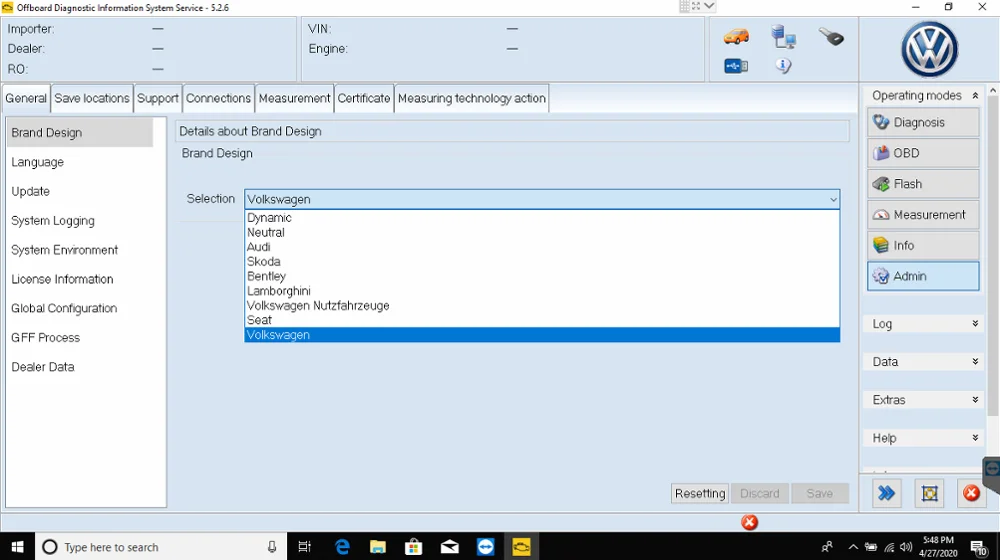The height and width of the screenshot is (560, 1000).
Task: Open the Save locations tab
Action: pos(92,98)
